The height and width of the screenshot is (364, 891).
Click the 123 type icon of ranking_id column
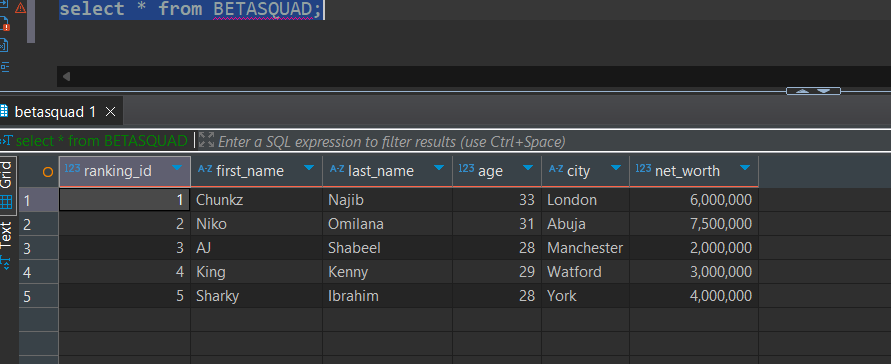(x=72, y=168)
